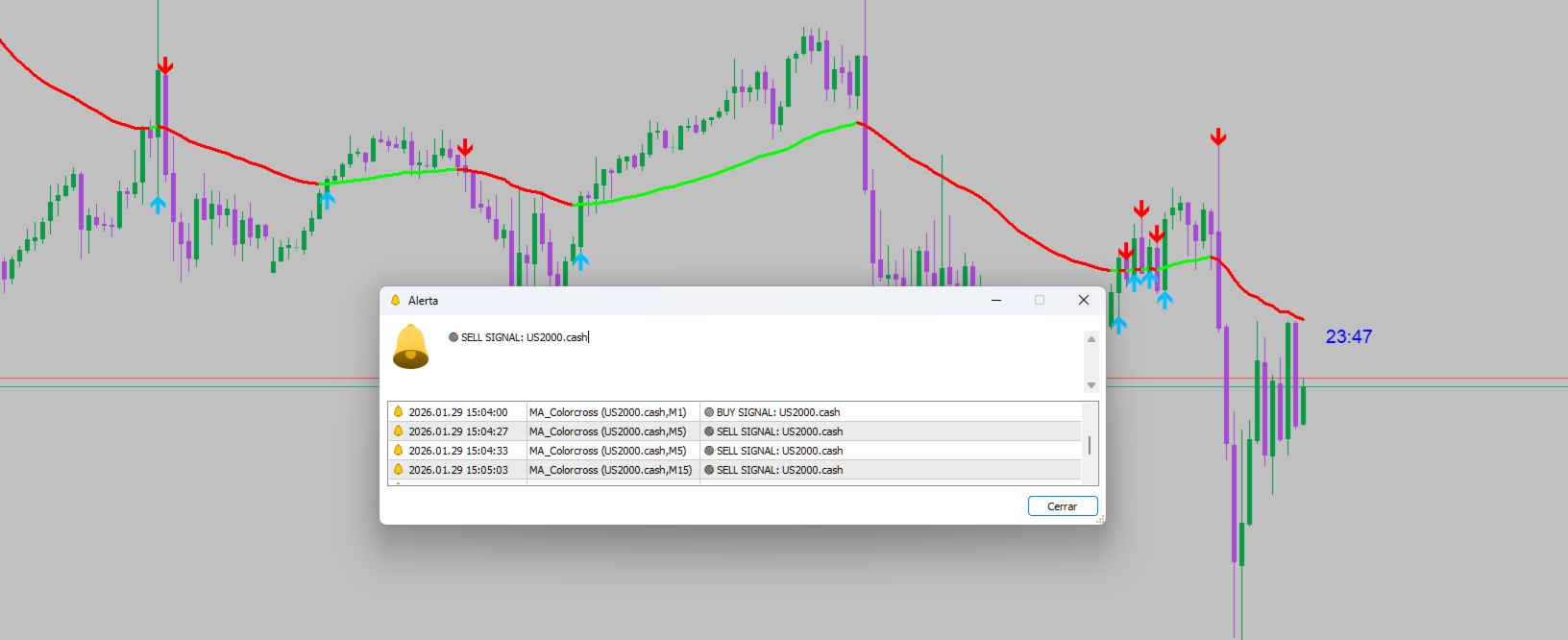Click MA_Colorcross (US2000.cash,M15) source cell
The height and width of the screenshot is (640, 1568).
tap(613, 470)
